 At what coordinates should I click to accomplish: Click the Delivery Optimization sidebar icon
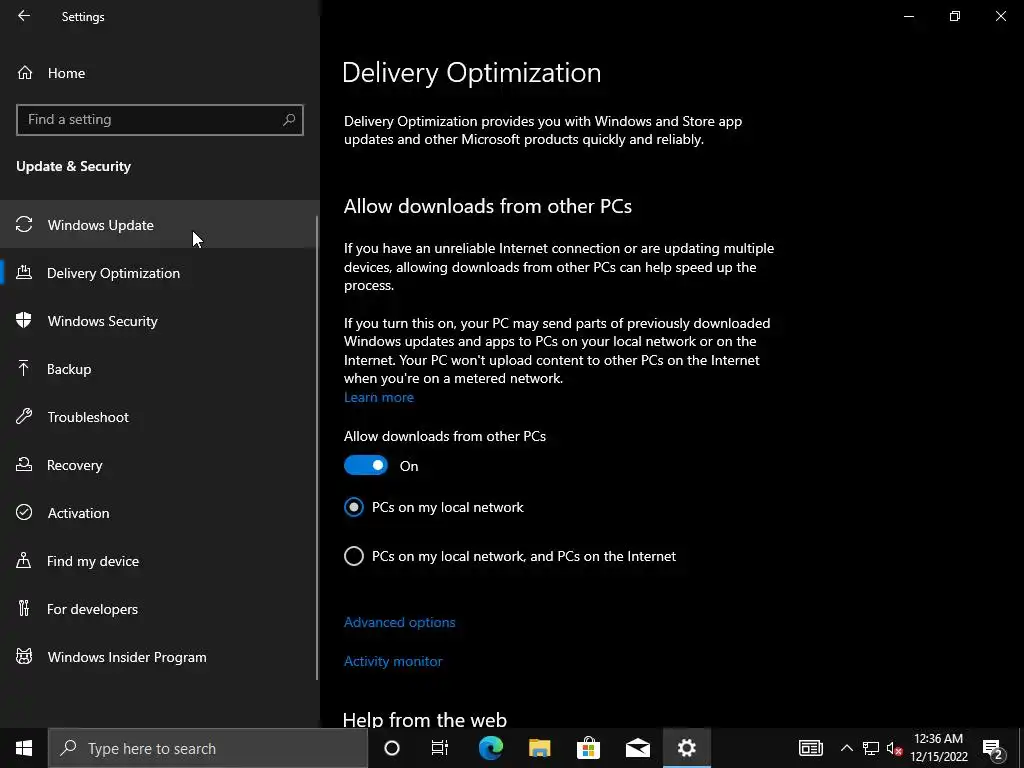(24, 272)
